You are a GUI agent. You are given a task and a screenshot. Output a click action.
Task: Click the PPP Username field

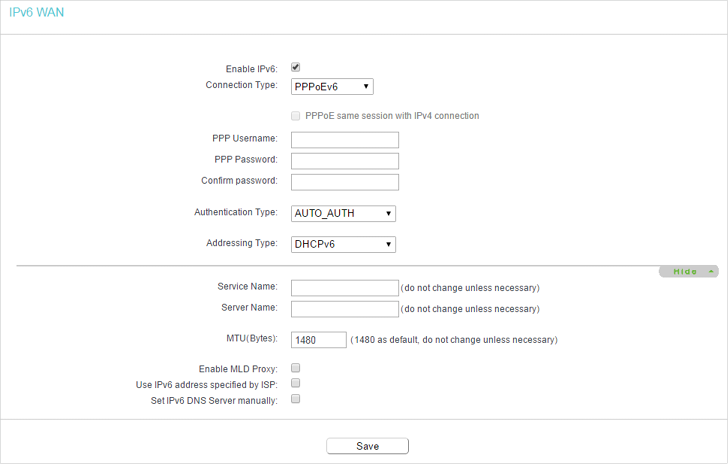pos(344,140)
